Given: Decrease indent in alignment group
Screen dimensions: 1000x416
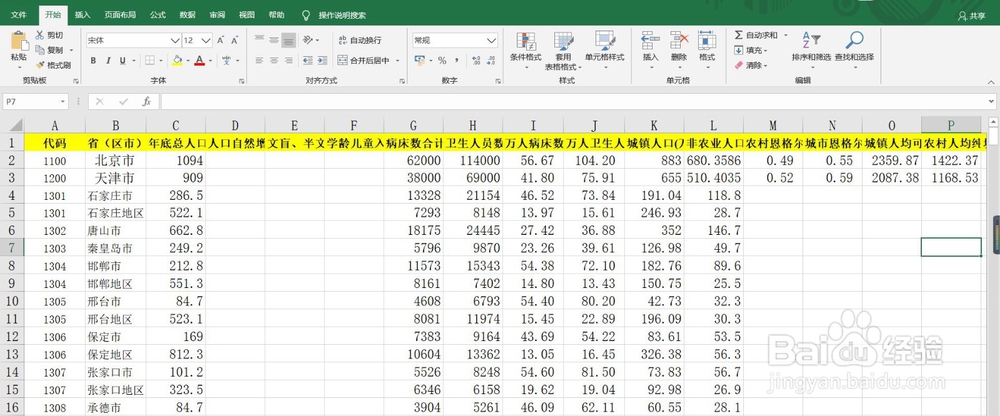Looking at the screenshot, I should click(307, 61).
